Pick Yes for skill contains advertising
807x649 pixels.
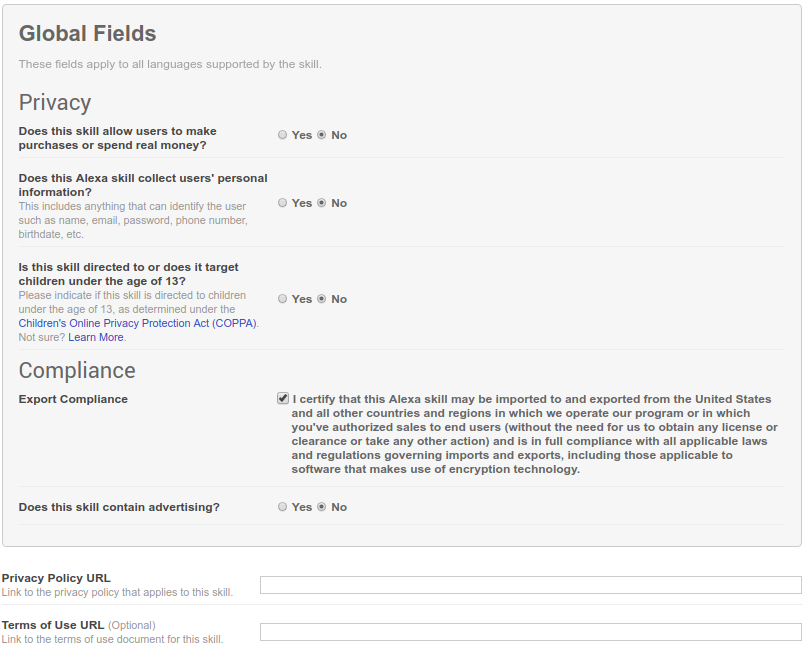coord(283,507)
